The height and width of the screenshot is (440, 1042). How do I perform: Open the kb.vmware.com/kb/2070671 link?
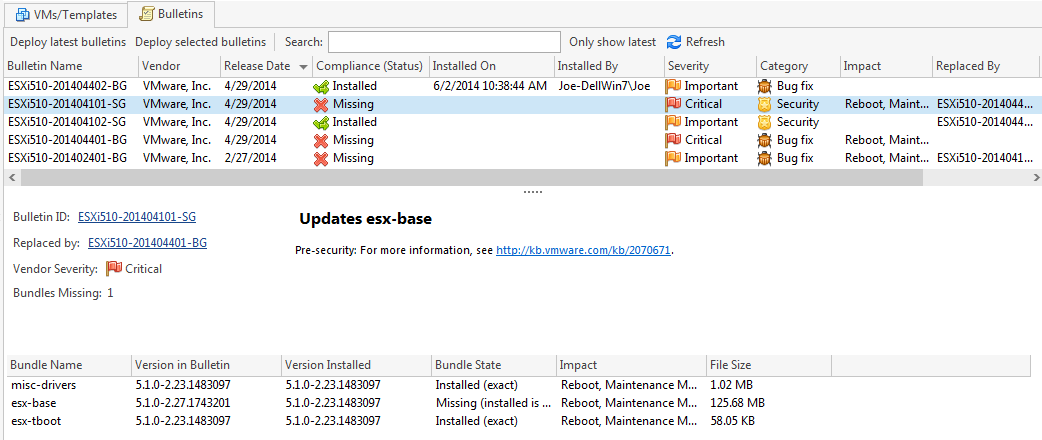(584, 251)
